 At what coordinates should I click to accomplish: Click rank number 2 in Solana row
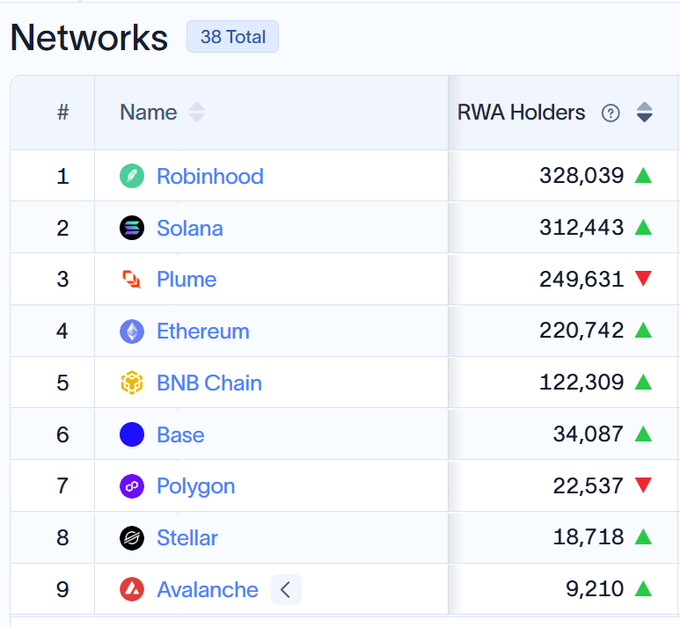[x=63, y=228]
